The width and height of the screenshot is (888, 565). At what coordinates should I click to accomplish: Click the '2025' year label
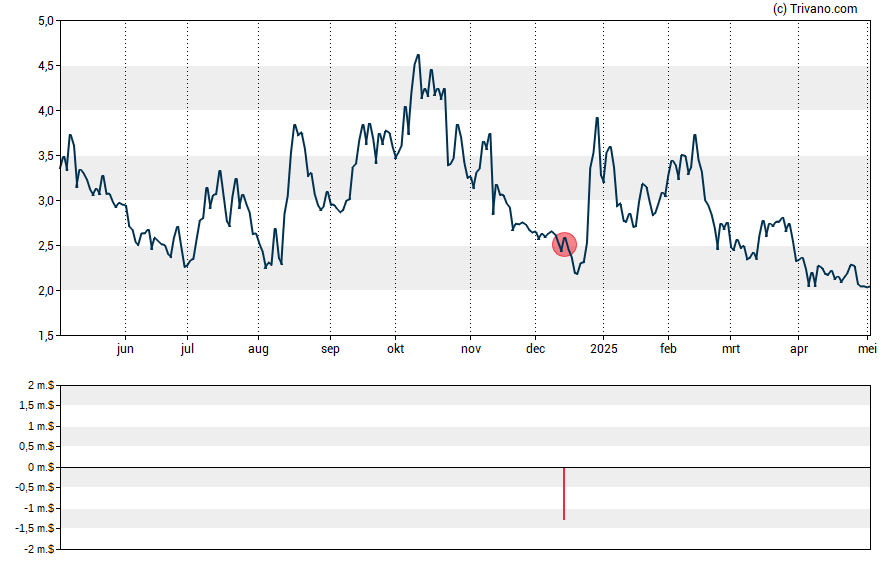click(x=604, y=349)
